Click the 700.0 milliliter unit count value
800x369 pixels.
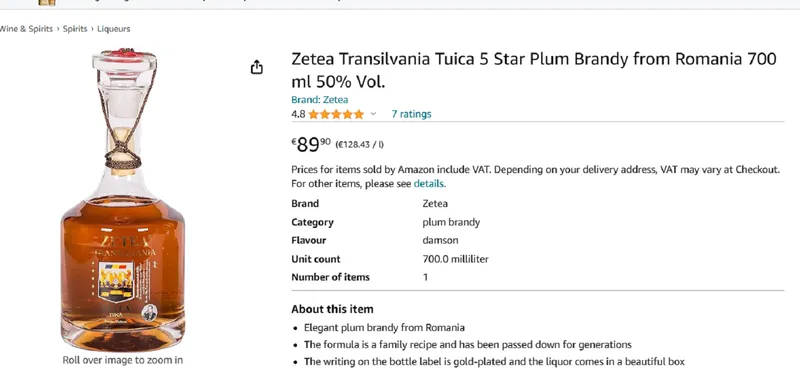[456, 259]
